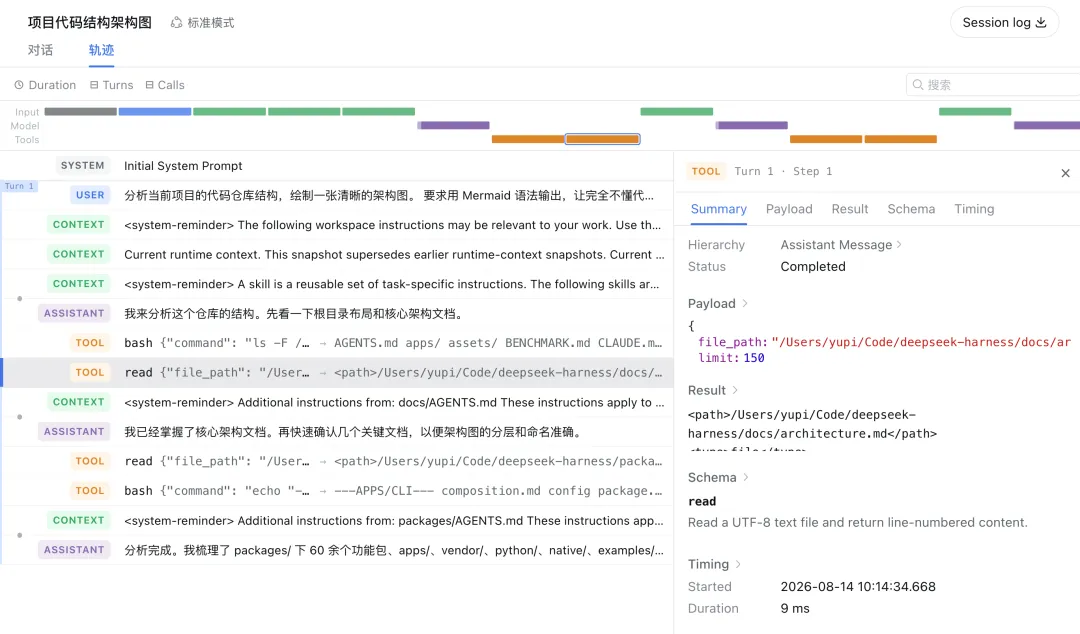Open the 分析完成 ASSISTANT row
Image resolution: width=1080 pixels, height=634 pixels.
tap(337, 550)
